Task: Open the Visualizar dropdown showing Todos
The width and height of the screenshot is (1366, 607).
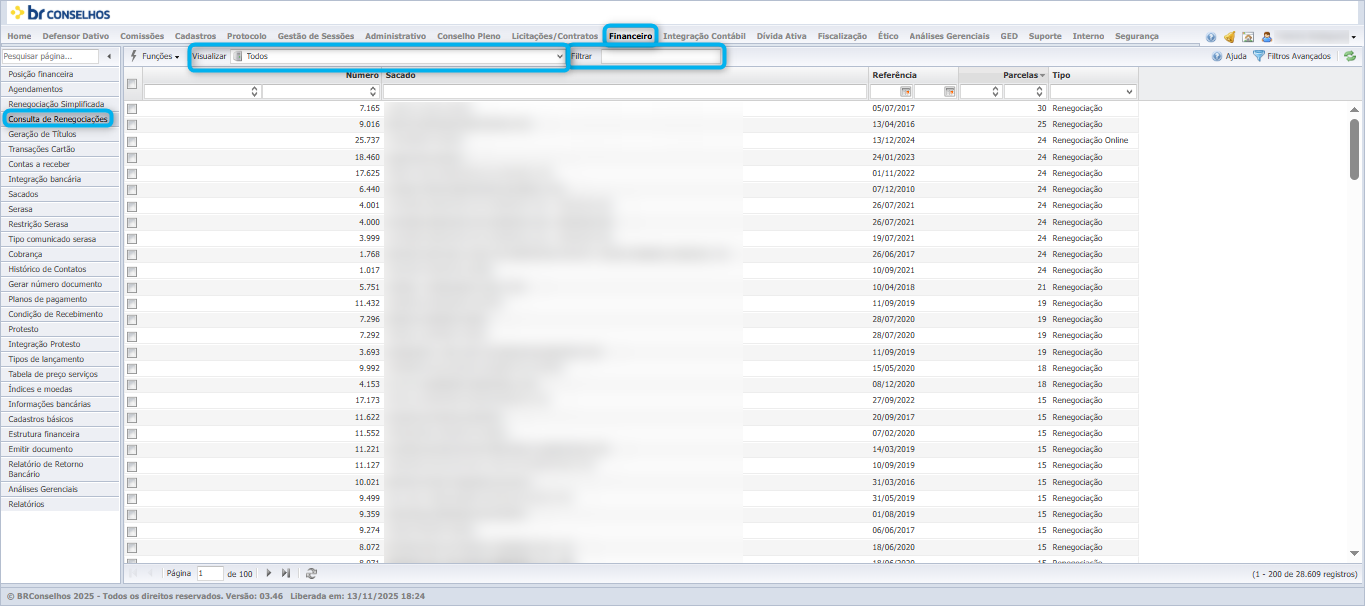Action: click(398, 57)
